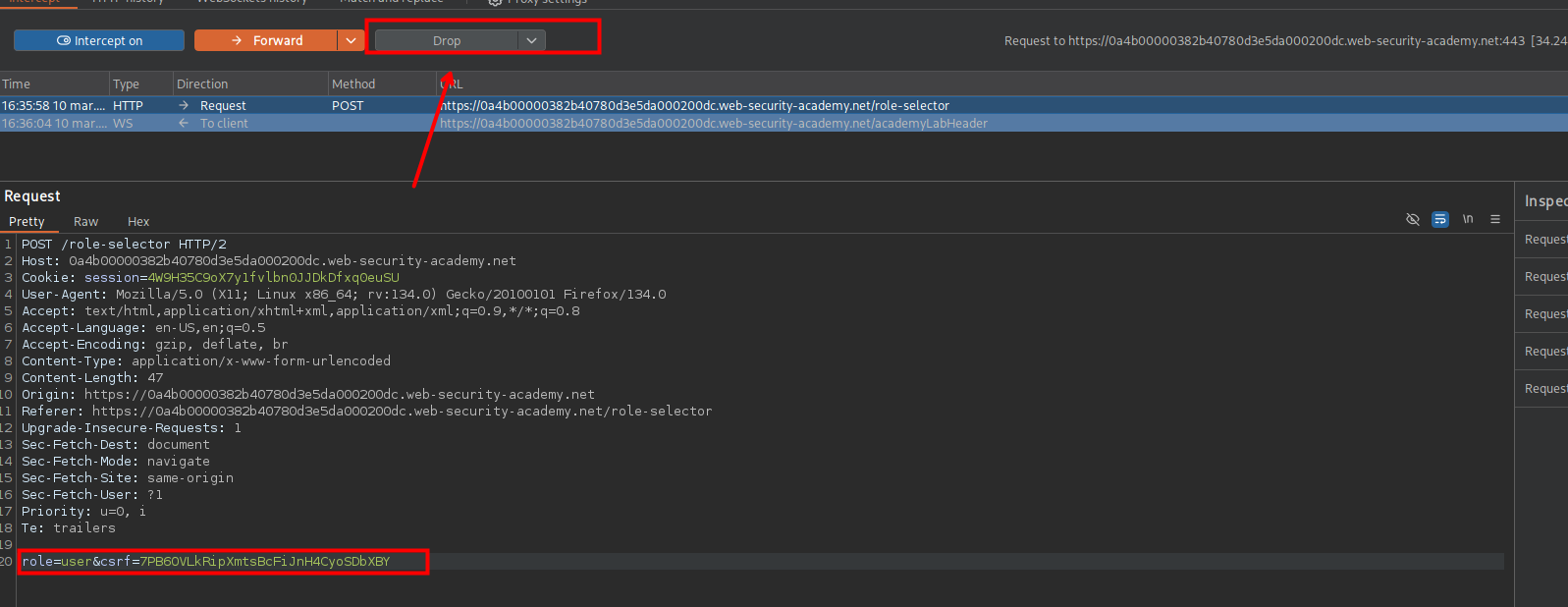This screenshot has width=1568, height=607.
Task: Switch to the Raw request tab
Action: coord(85,222)
